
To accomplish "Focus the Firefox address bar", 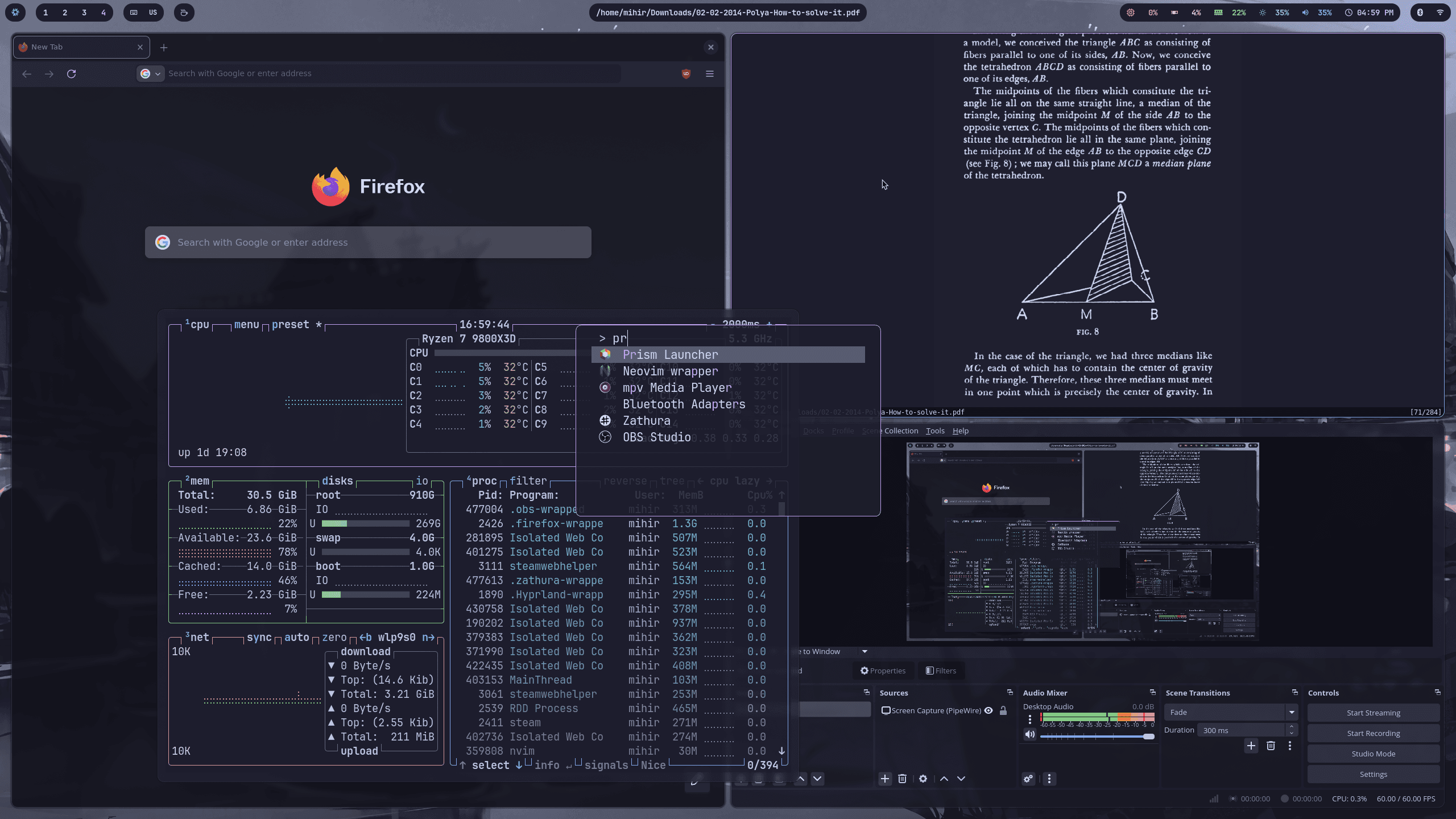I will (392, 73).
